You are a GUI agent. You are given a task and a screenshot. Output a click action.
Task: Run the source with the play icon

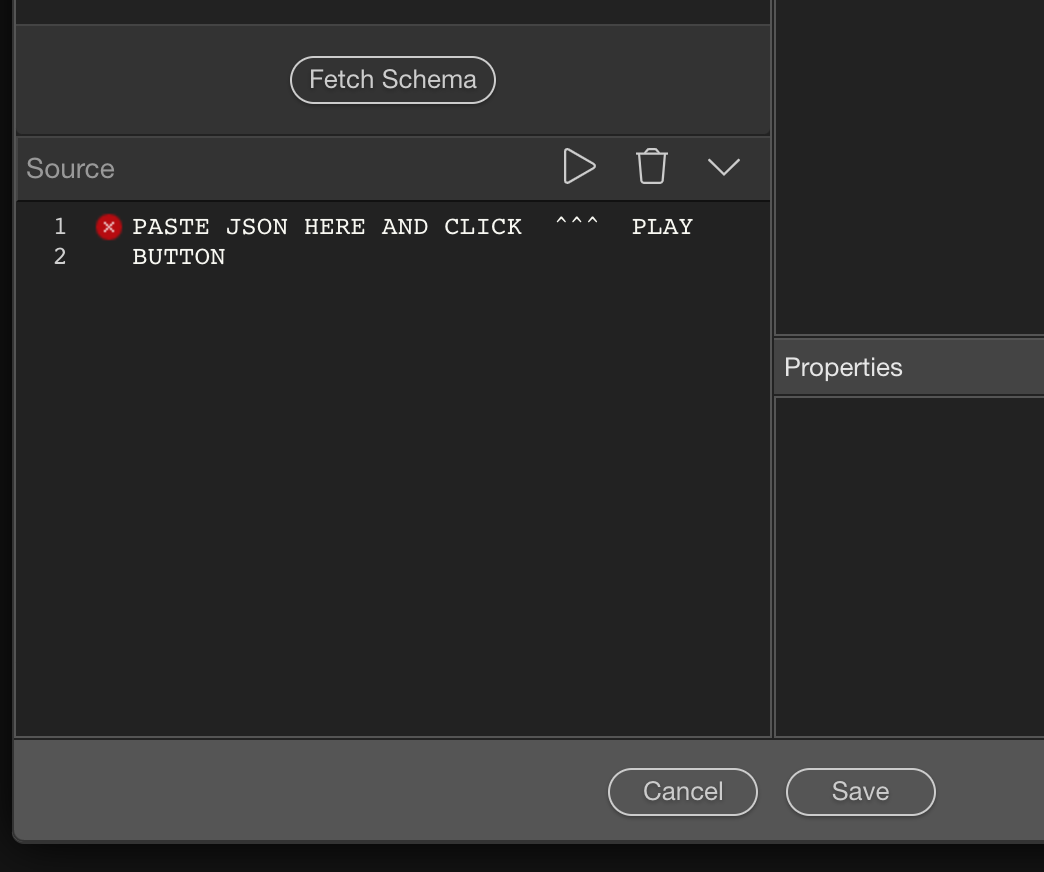(579, 167)
